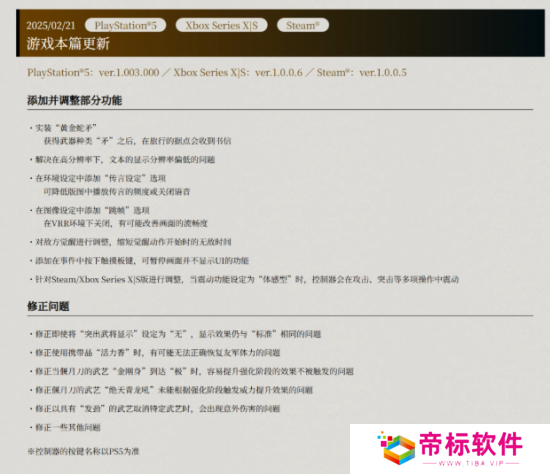This screenshot has width=550, height=474.
Task: Click the 实装"黄金蛇矛" bullet line
Action: 63,128
